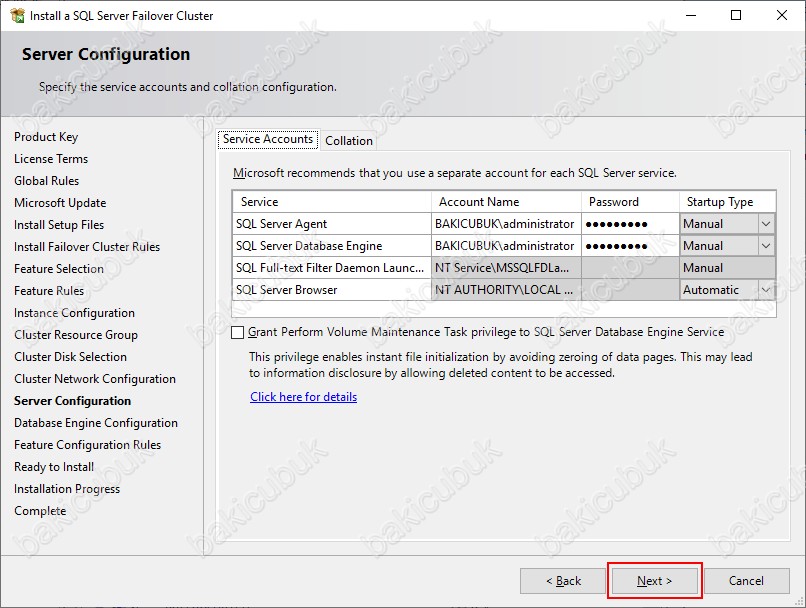Click the SQL Server setup icon in title bar

[17, 15]
